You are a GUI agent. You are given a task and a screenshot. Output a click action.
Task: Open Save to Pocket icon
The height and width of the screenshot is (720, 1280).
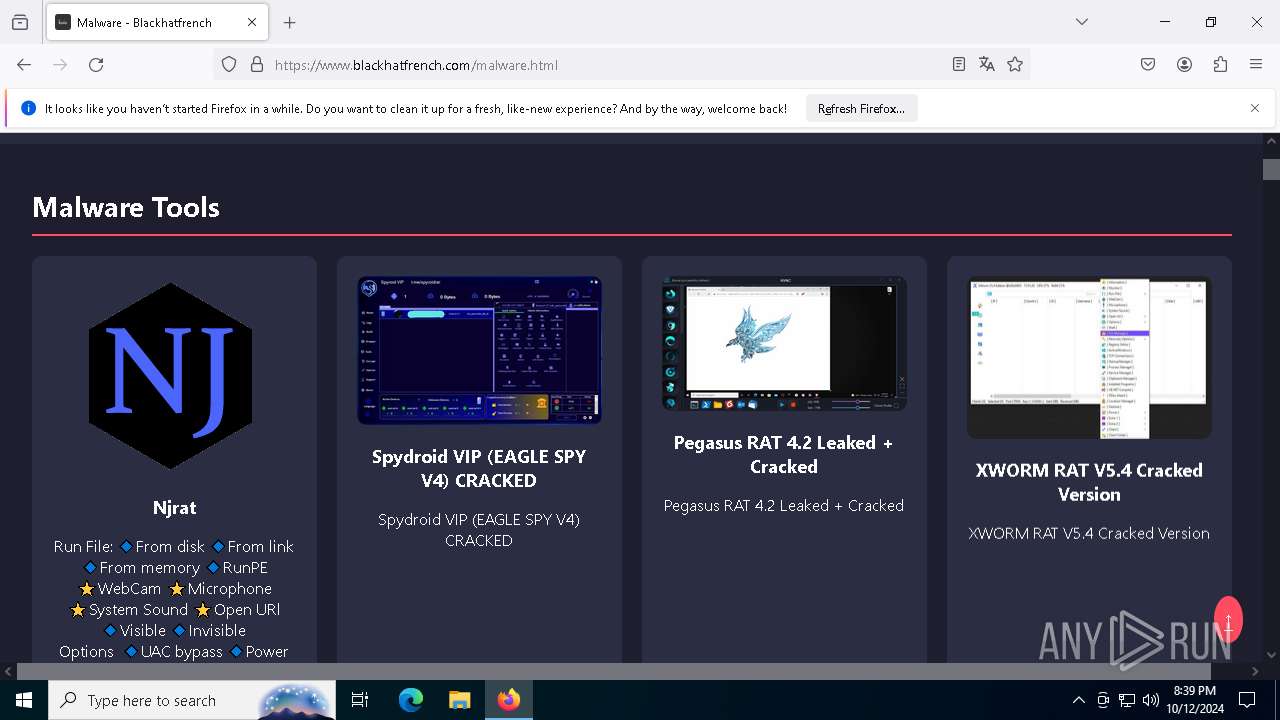pos(1148,65)
